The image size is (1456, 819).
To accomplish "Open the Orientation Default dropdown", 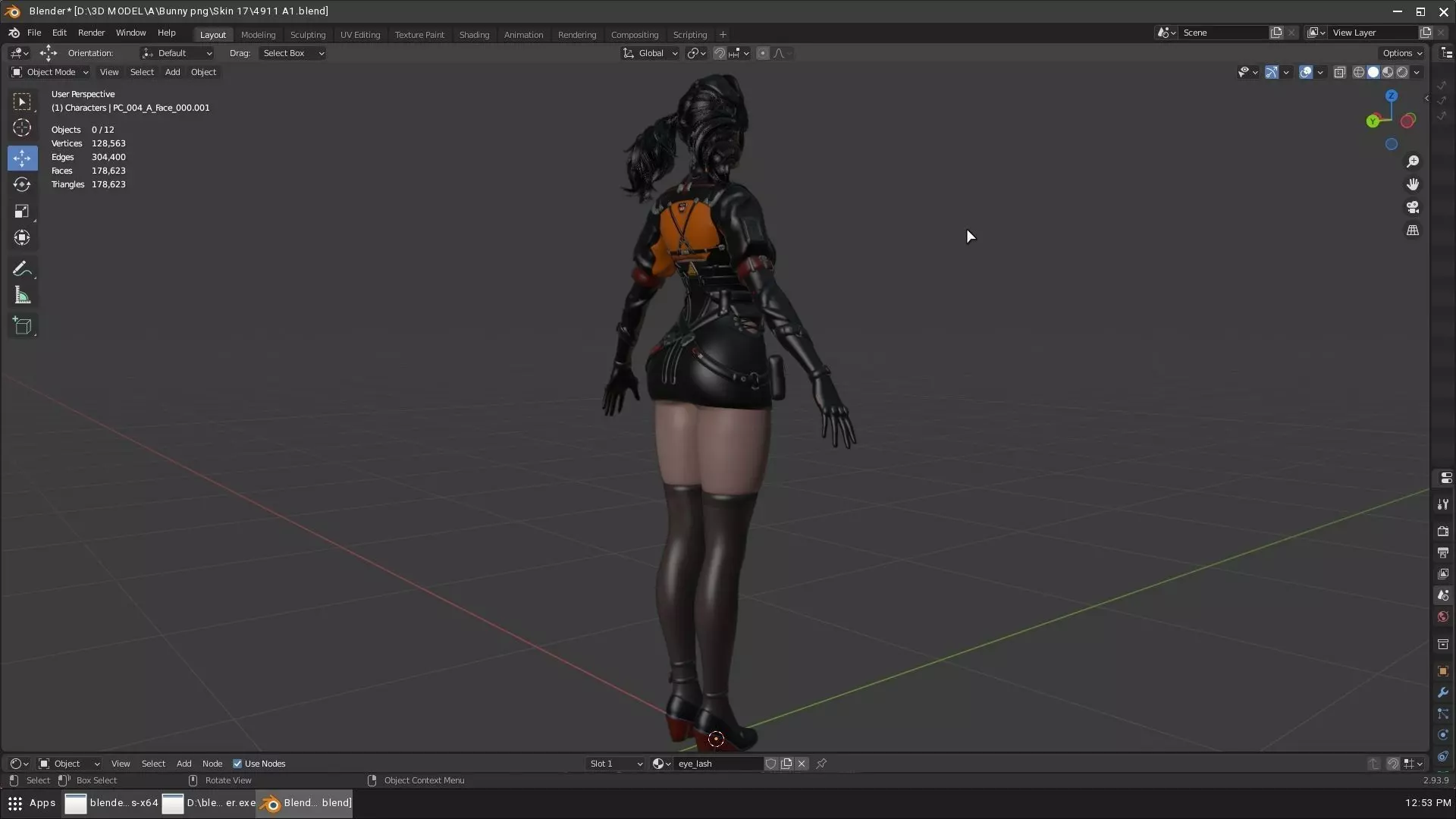I will coord(177,53).
